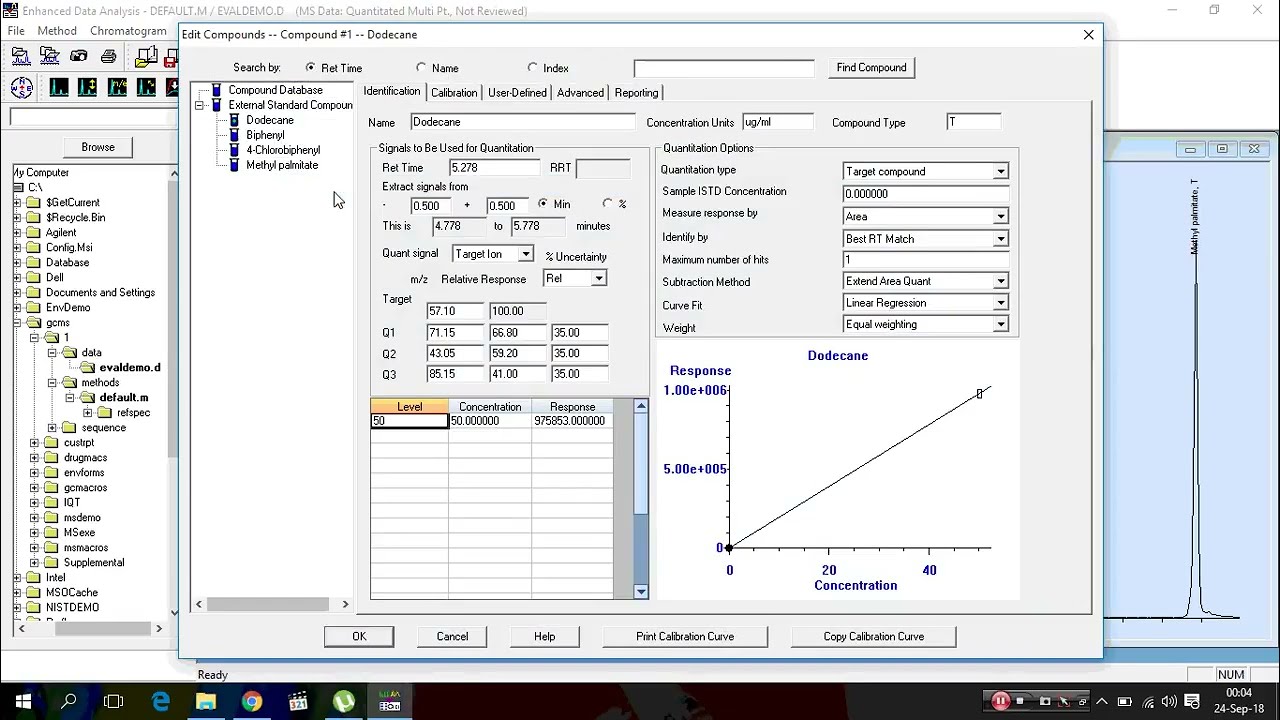Open uTorrent from the taskbar
1280x720 pixels.
[x=344, y=701]
